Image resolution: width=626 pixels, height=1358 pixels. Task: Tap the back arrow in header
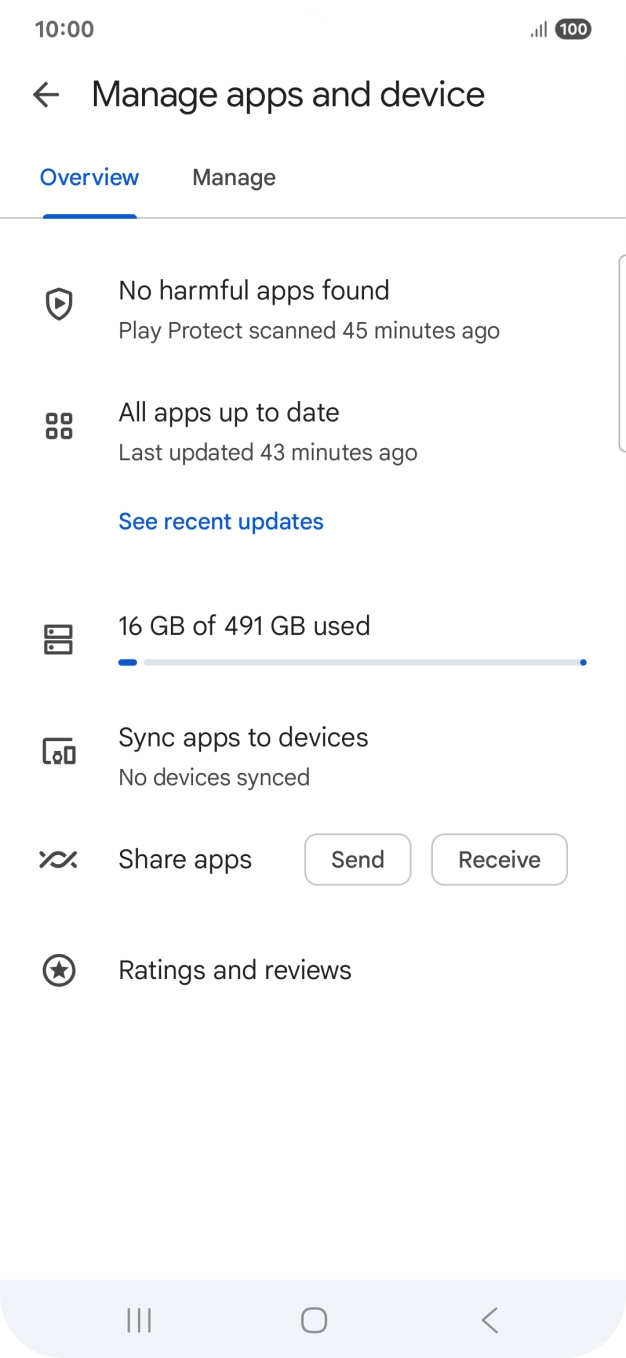[x=46, y=95]
